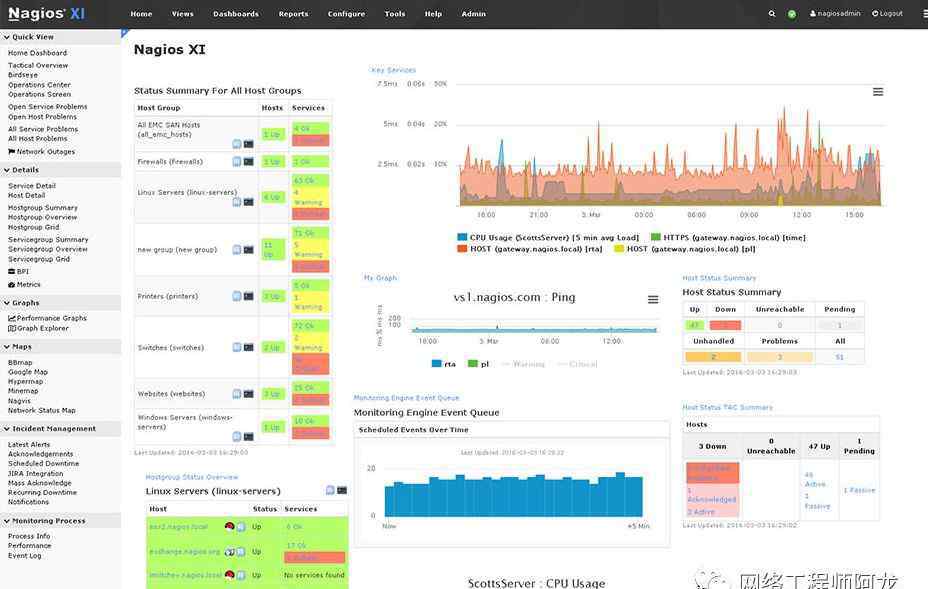Open the Key Services chart hamburger menu
Screen dimensions: 928x589
[878, 92]
